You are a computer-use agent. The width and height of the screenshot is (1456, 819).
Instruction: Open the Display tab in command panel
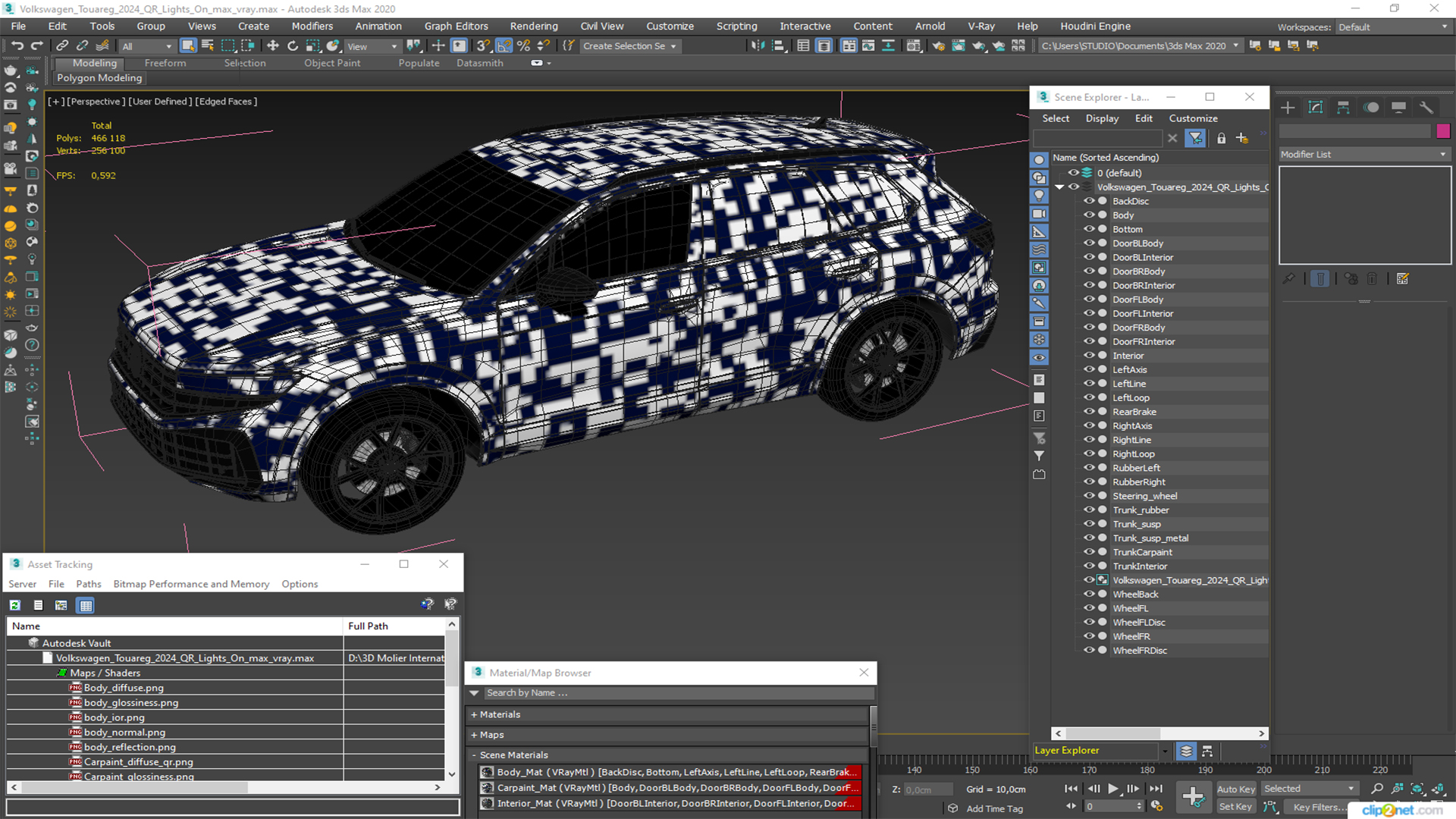tap(1398, 108)
